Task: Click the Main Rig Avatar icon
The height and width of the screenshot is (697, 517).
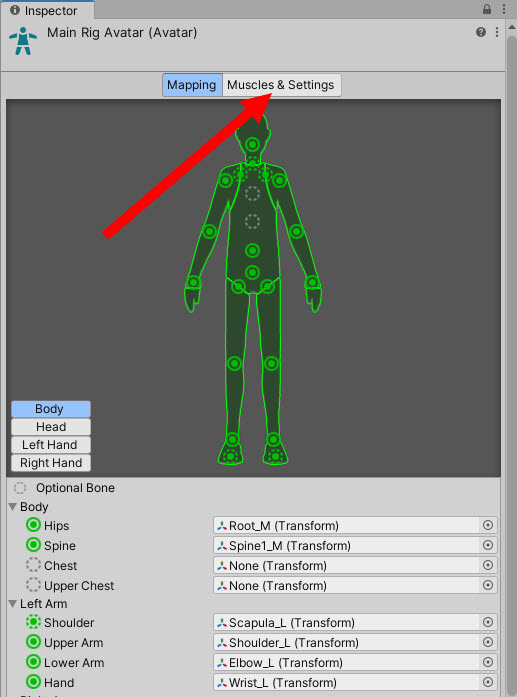Action: [23, 41]
